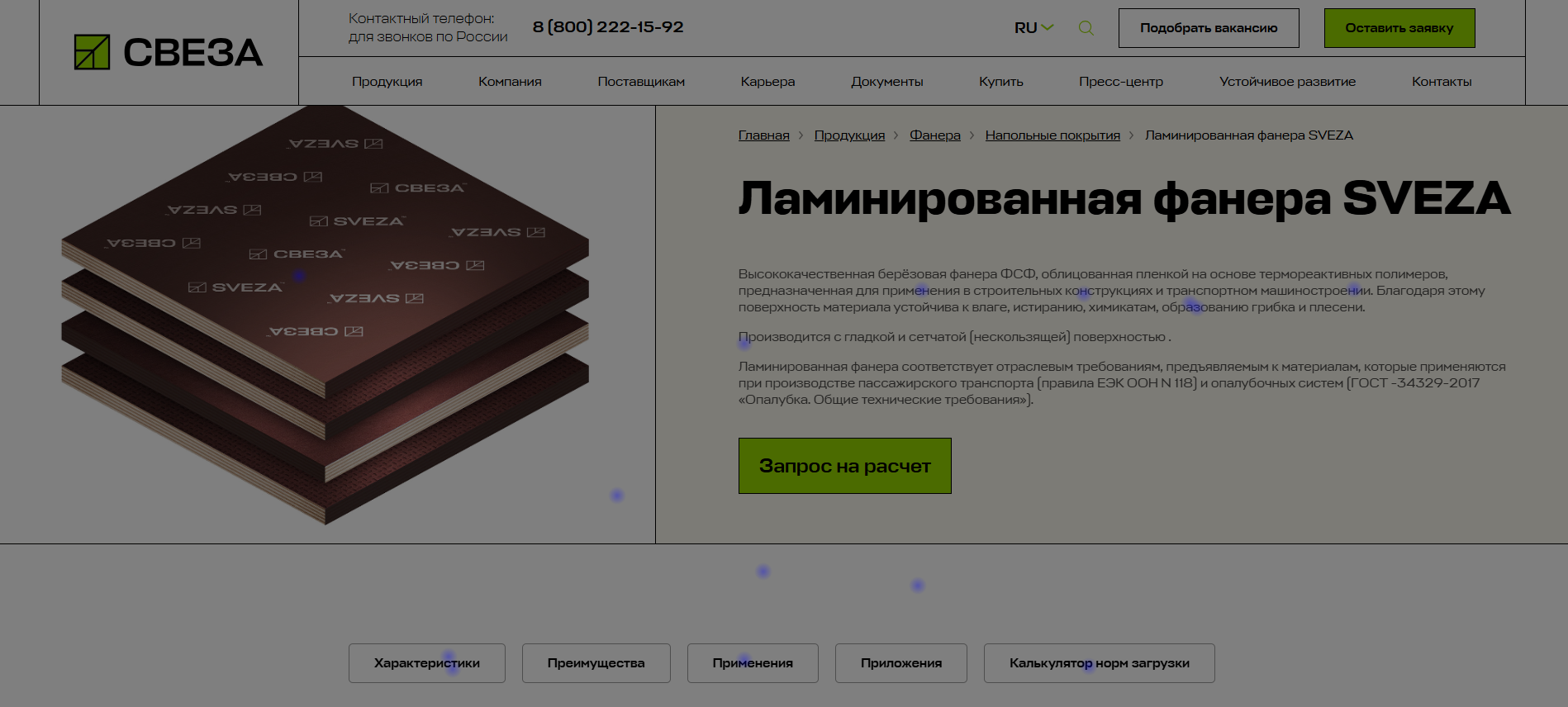Open the Поставщикам menu item
Screen dimensions: 1568x707
[x=641, y=81]
